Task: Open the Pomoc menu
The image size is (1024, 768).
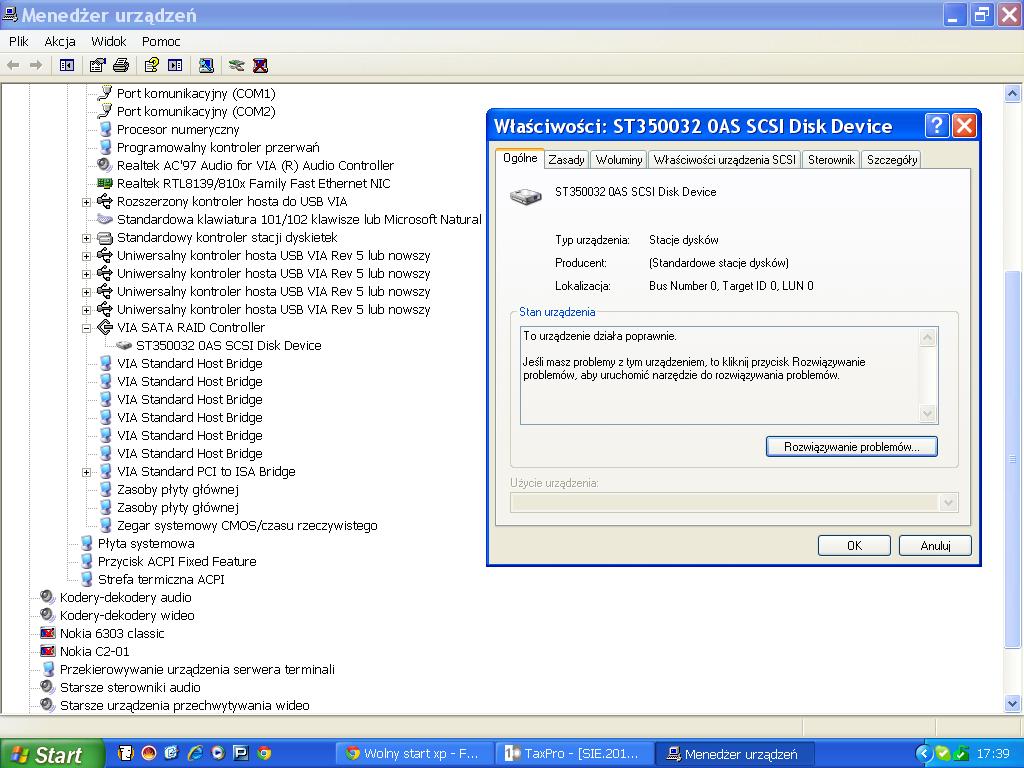Action: click(x=161, y=41)
